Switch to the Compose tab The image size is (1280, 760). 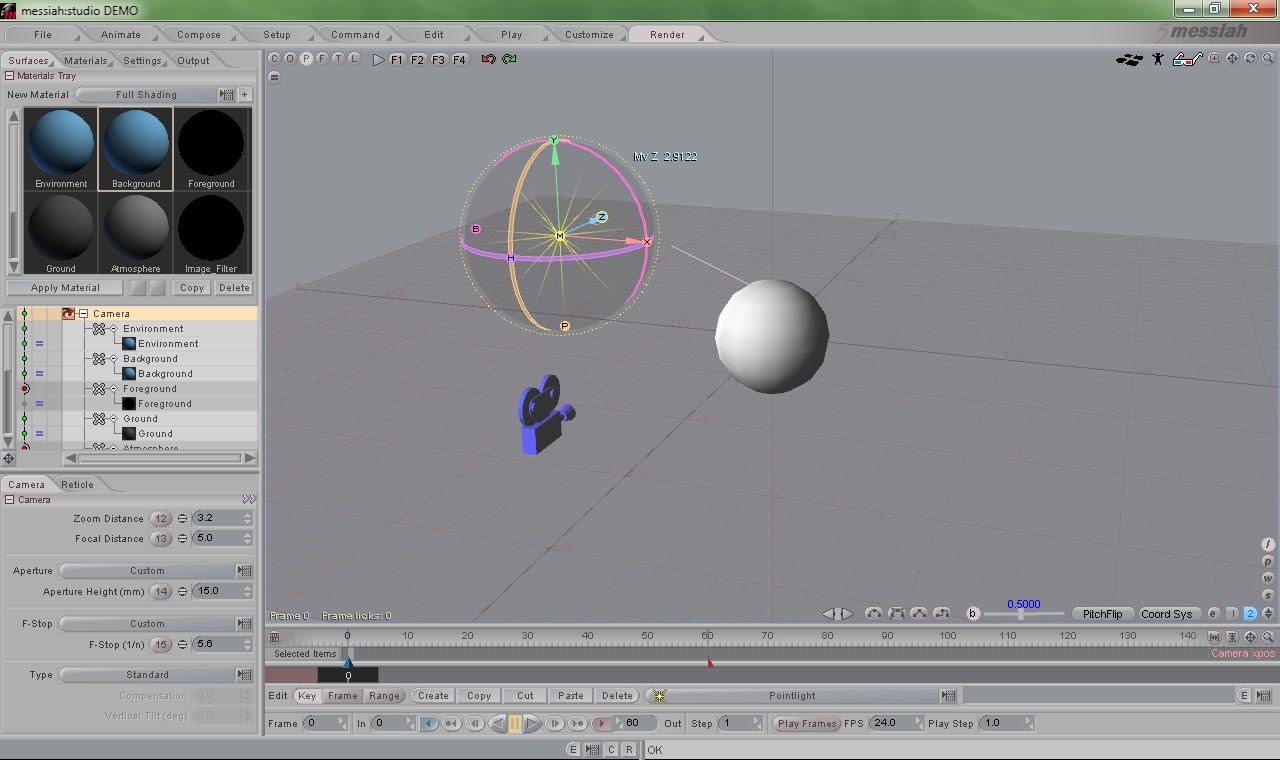tap(199, 34)
